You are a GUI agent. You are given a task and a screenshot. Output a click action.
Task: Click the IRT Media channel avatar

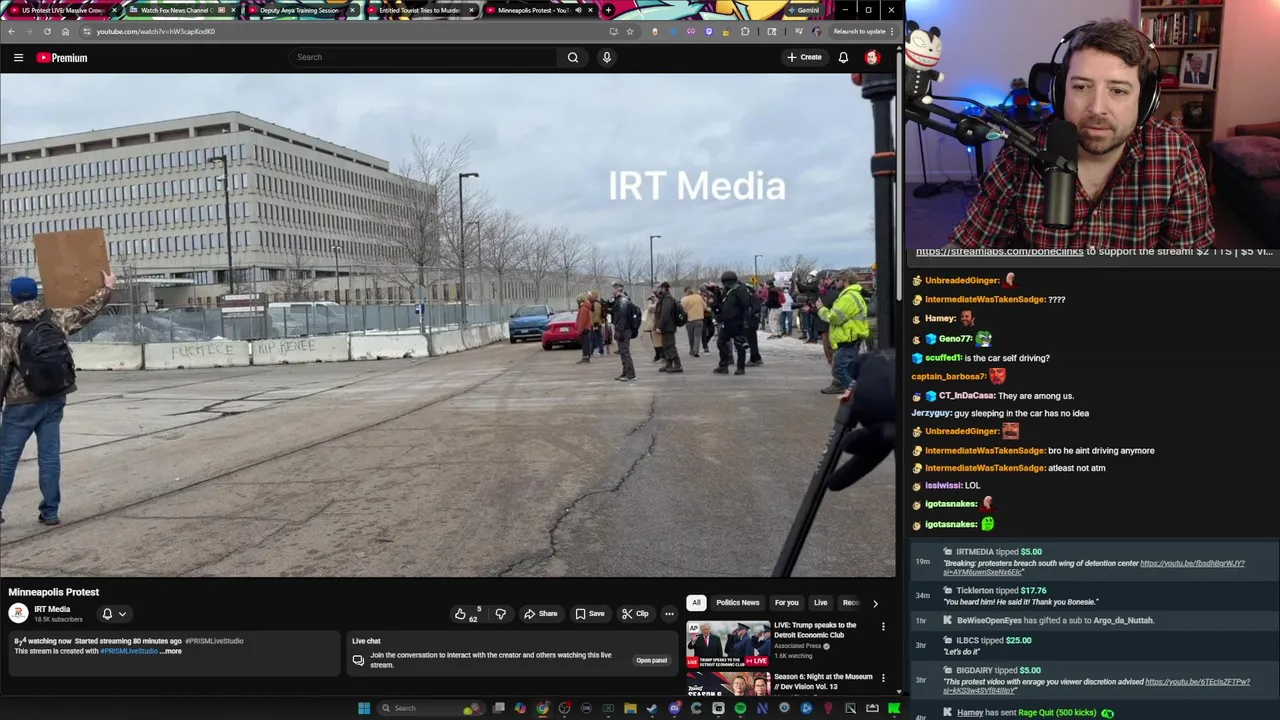click(18, 614)
